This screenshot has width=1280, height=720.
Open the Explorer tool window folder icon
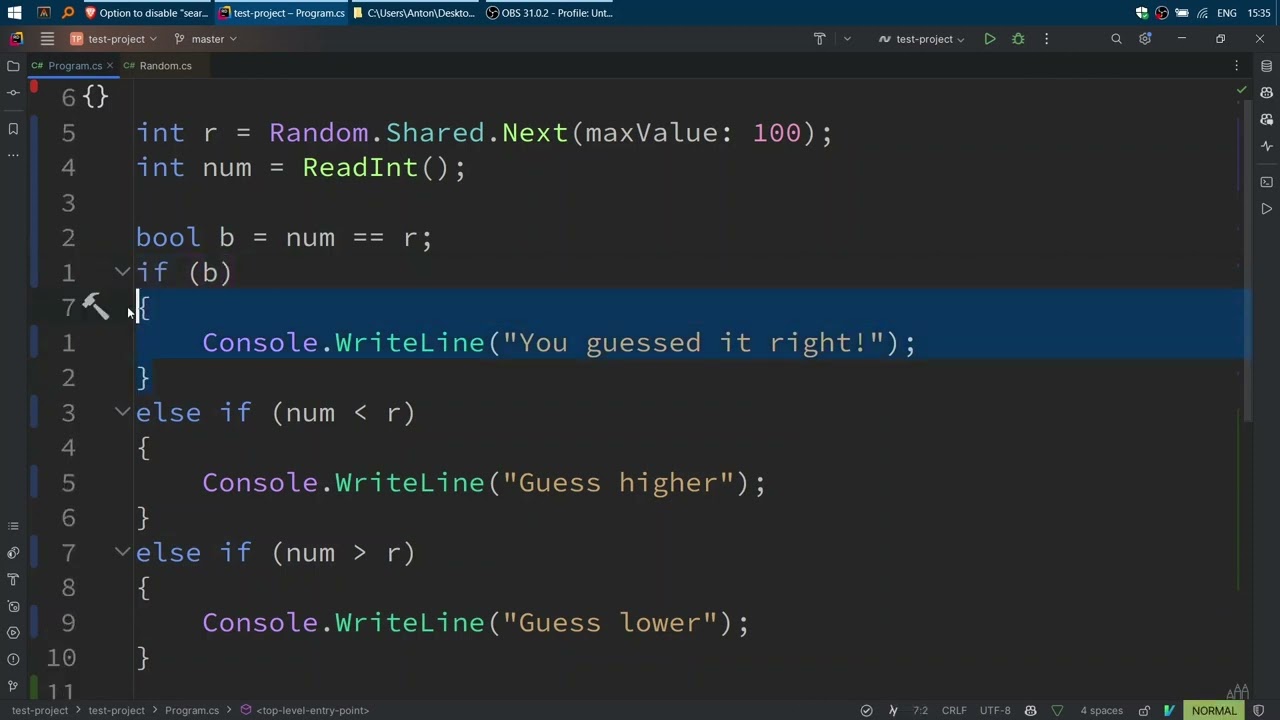point(13,66)
